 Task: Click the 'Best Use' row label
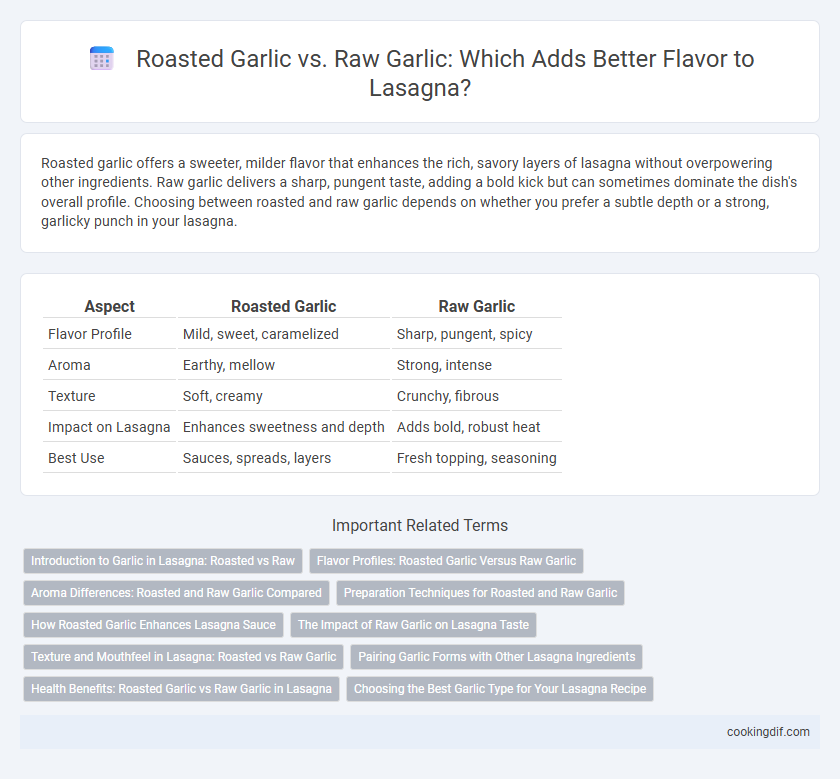76,458
